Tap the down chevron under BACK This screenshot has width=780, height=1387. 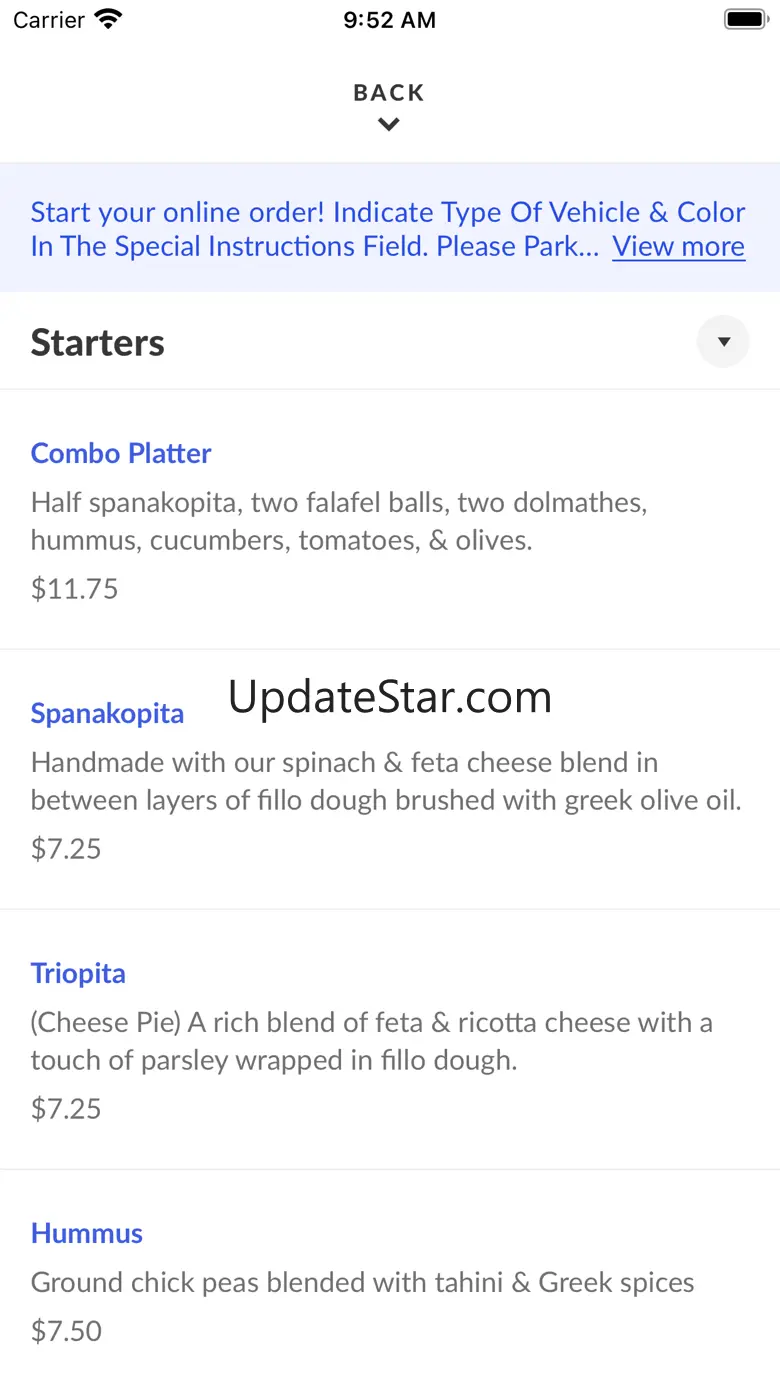(389, 125)
